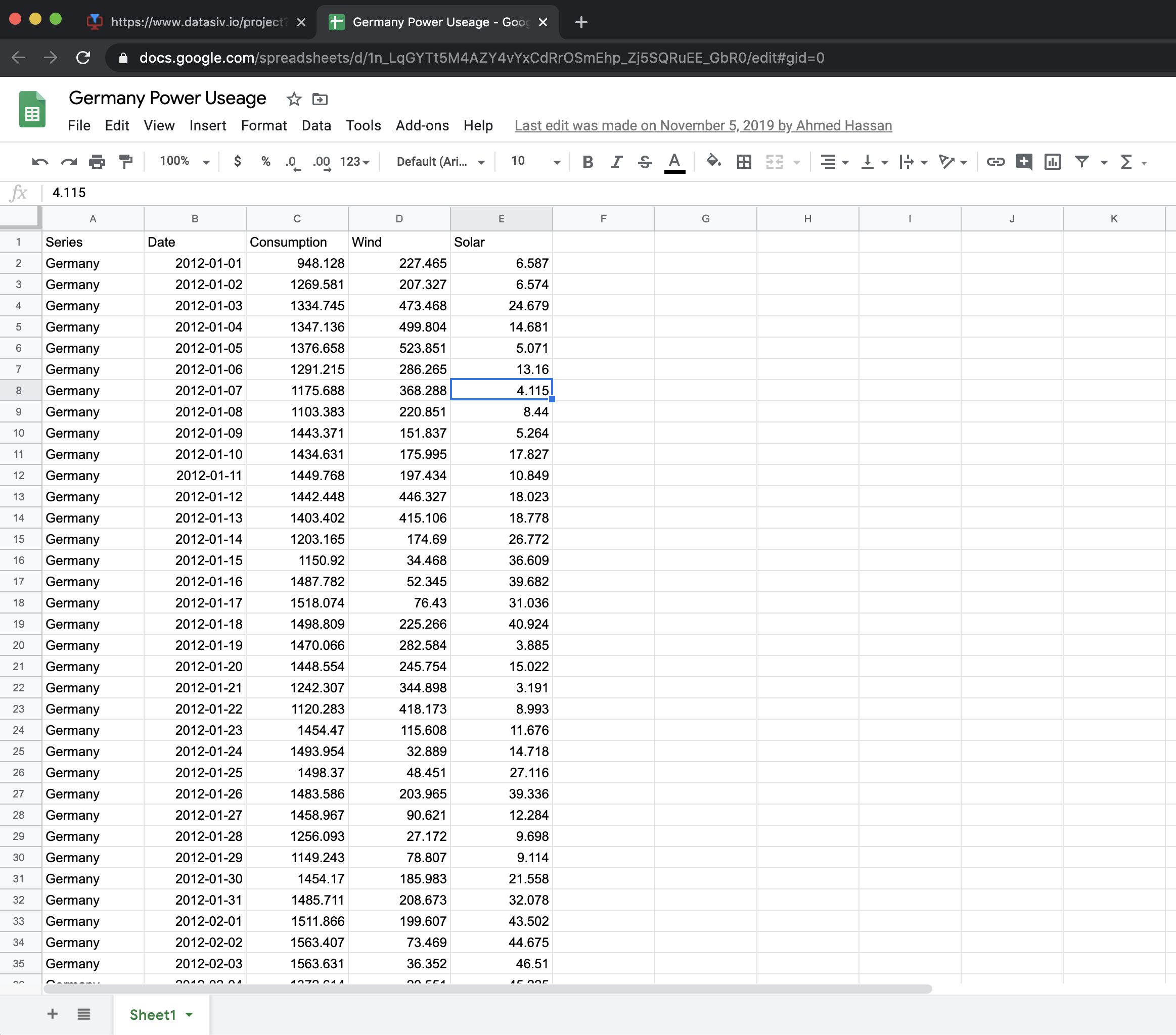Open the Borders grid icon
Image resolution: width=1176 pixels, height=1035 pixels.
pyautogui.click(x=744, y=162)
